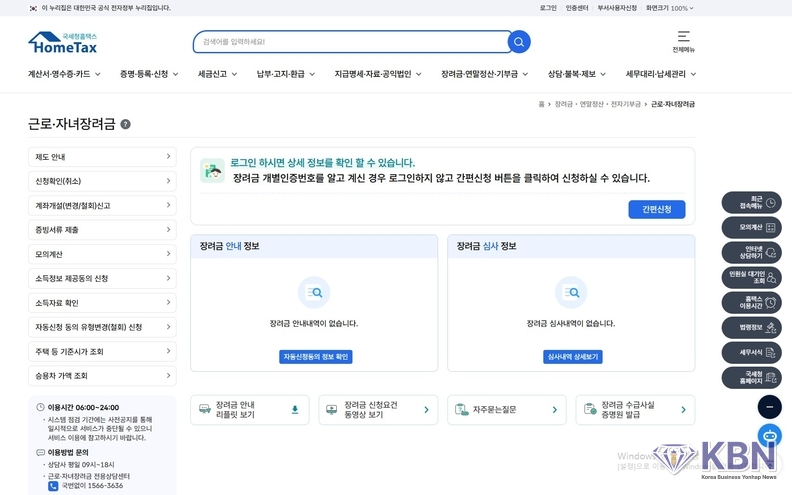Open 최근 접속메뉴 quick button
Viewport: 792px width, 495px height.
pos(751,202)
